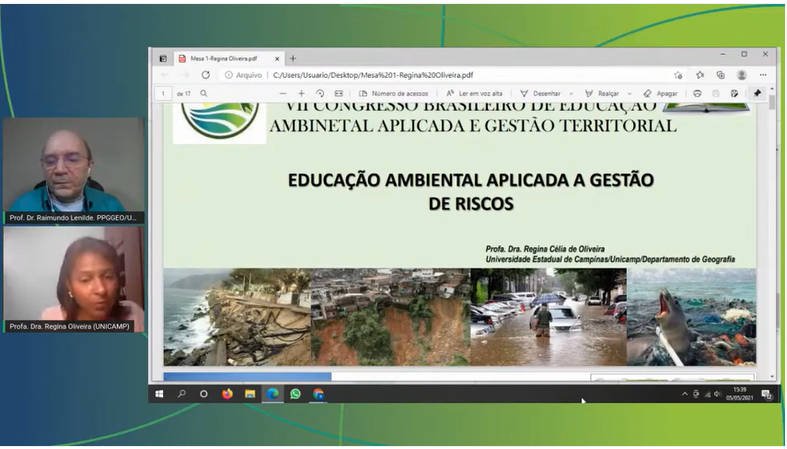Toggle the pin toolbar button

point(757,93)
